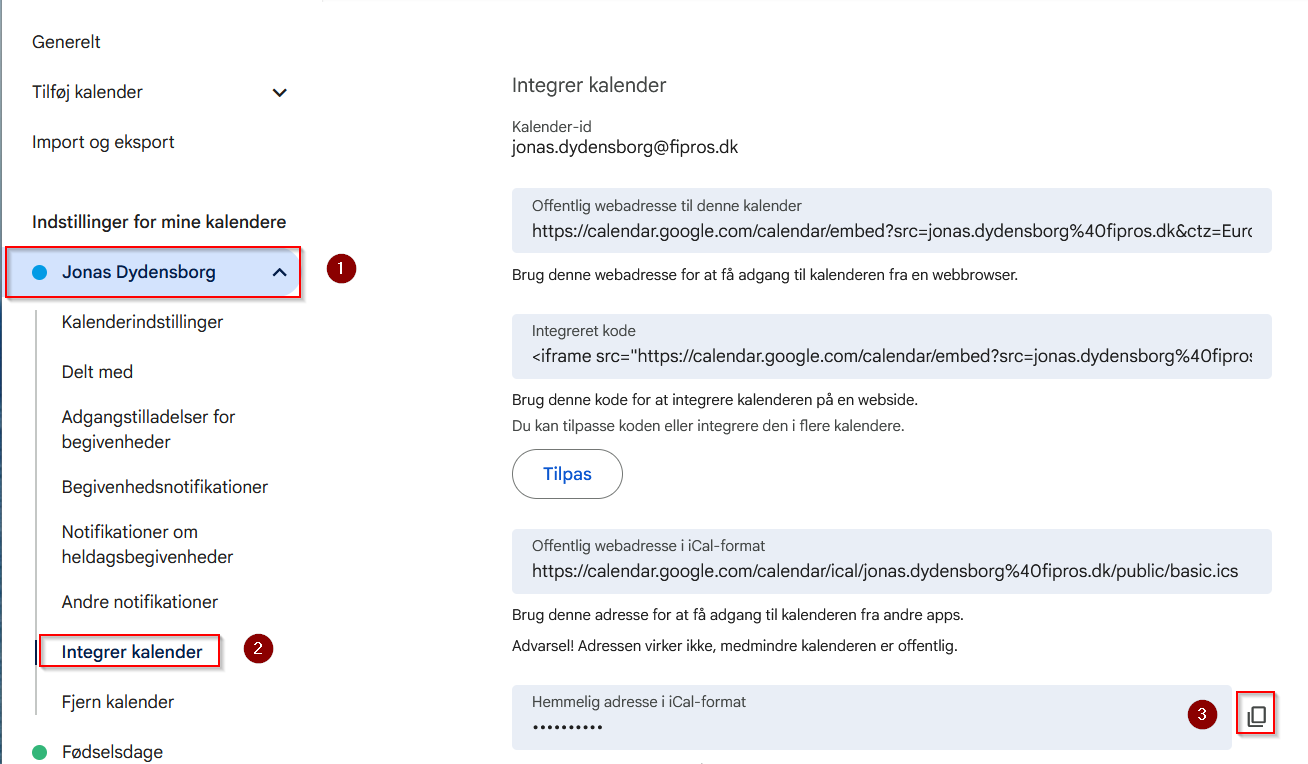1308x764 pixels.
Task: Select Kalenderindstillinger in the sidebar
Action: (x=142, y=322)
